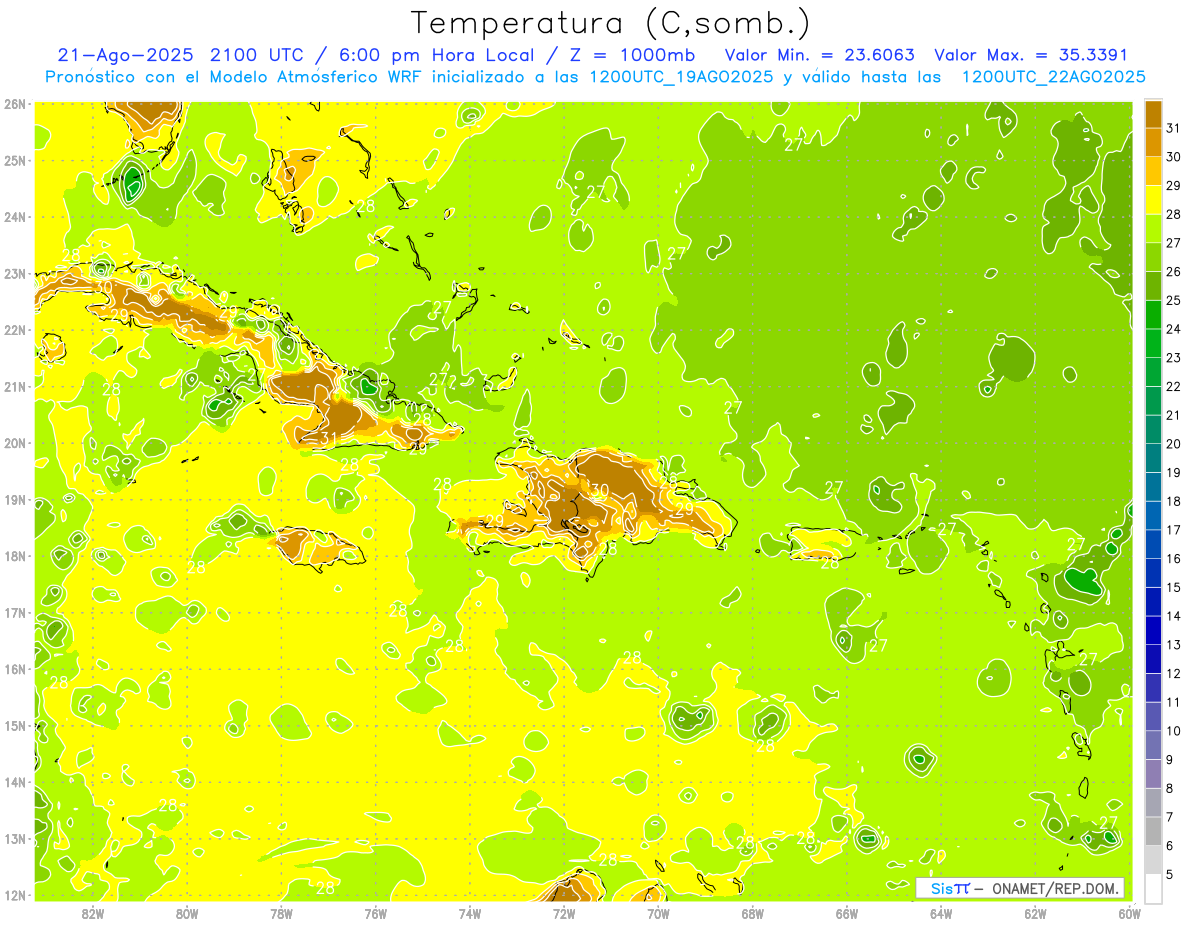This screenshot has height=927, width=1200.
Task: Click the "Valor Max. = 35.3391" text
Action: [x=1030, y=55]
